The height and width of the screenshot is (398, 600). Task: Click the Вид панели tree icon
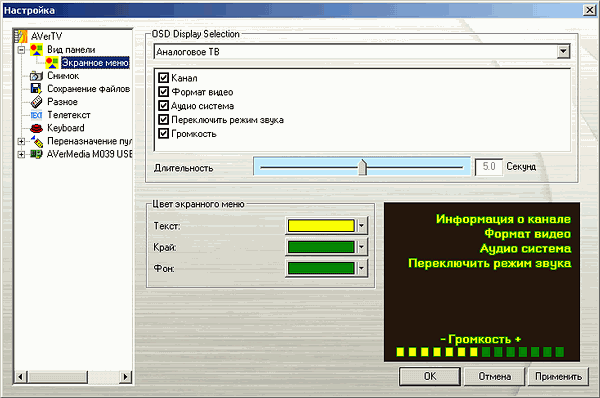point(36,50)
